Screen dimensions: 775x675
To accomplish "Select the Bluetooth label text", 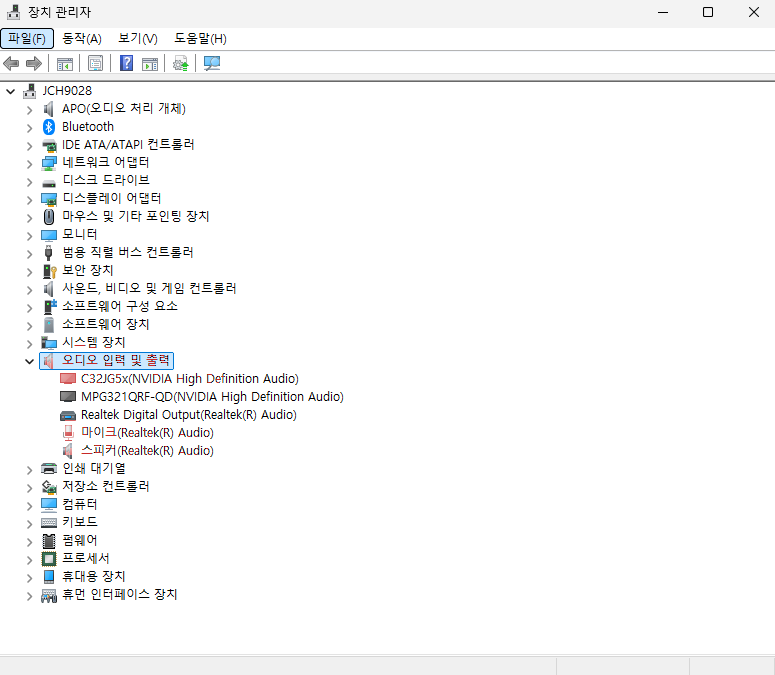I will 88,127.
